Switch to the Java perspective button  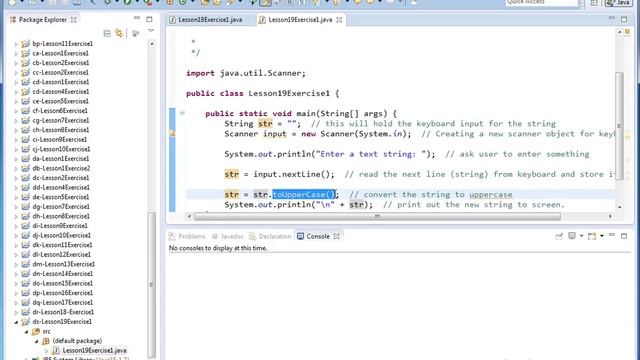(x=619, y=3)
